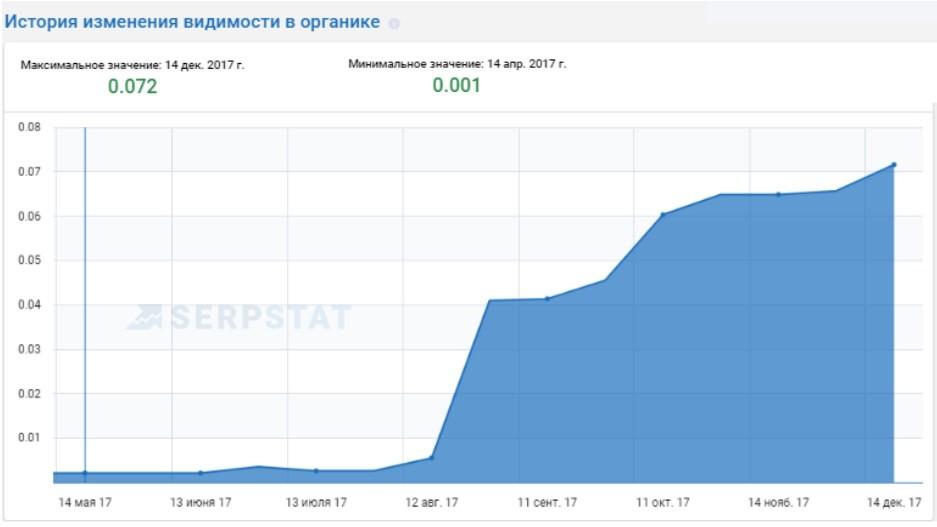Select the minimum value 0.001
The width and height of the screenshot is (937, 527).
(456, 85)
